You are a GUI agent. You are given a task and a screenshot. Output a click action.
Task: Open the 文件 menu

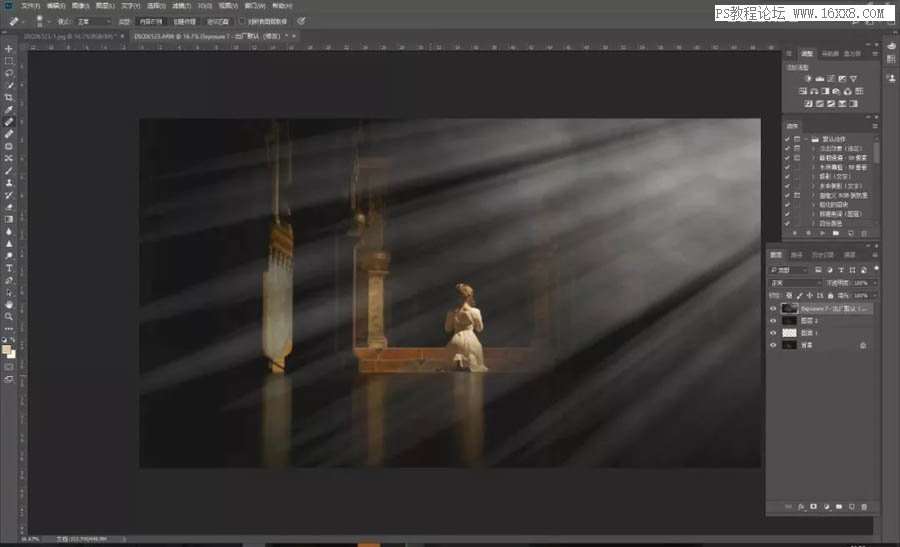coord(30,6)
